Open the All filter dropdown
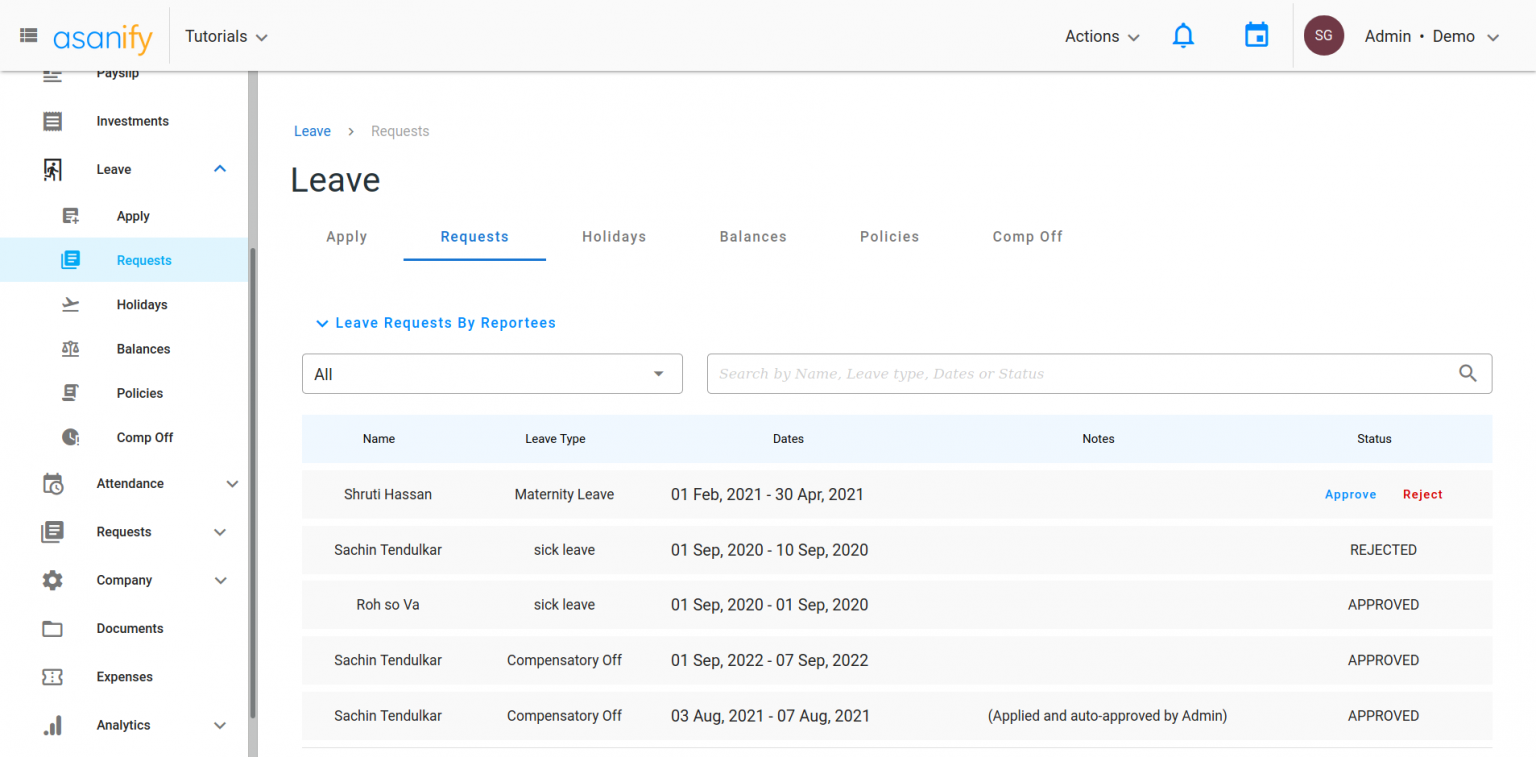1536x757 pixels. pyautogui.click(x=492, y=374)
